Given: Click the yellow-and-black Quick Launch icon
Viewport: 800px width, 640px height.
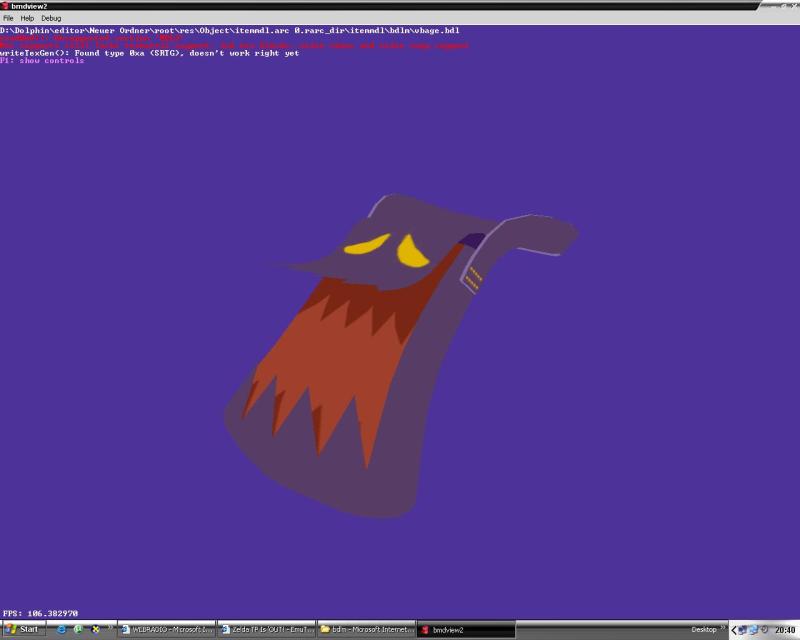Looking at the screenshot, I should pyautogui.click(x=95, y=630).
